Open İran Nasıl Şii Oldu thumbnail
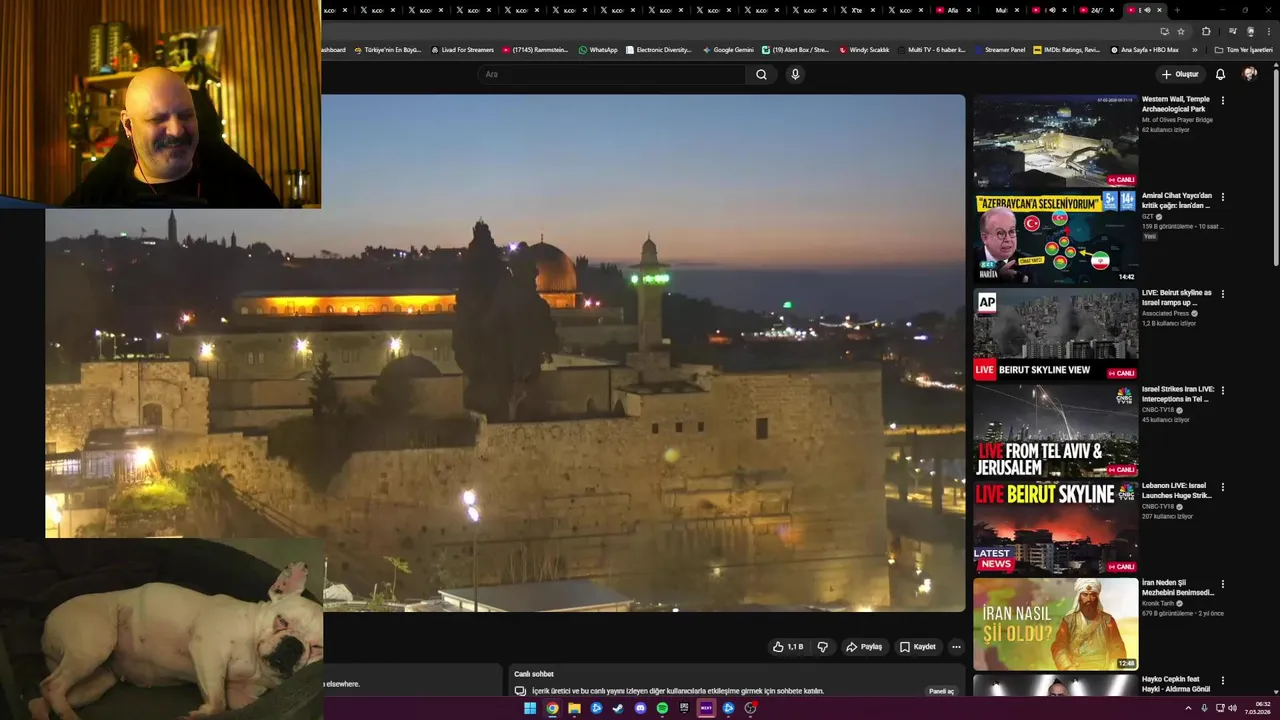1280x720 pixels. [1056, 624]
